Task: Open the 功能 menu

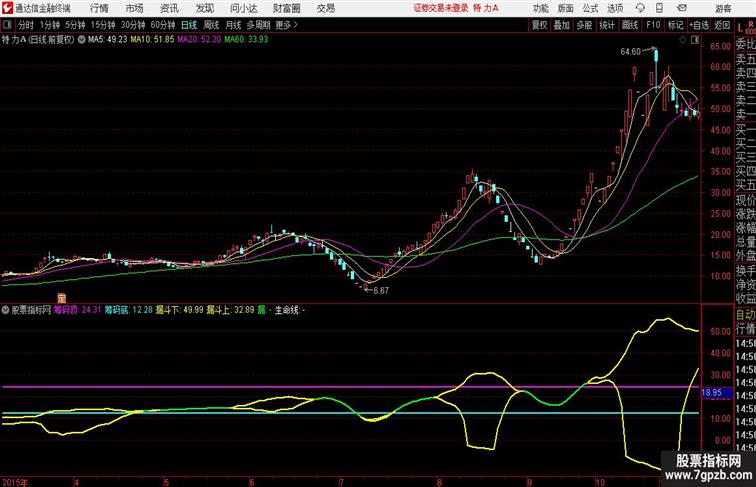Action: click(x=540, y=8)
